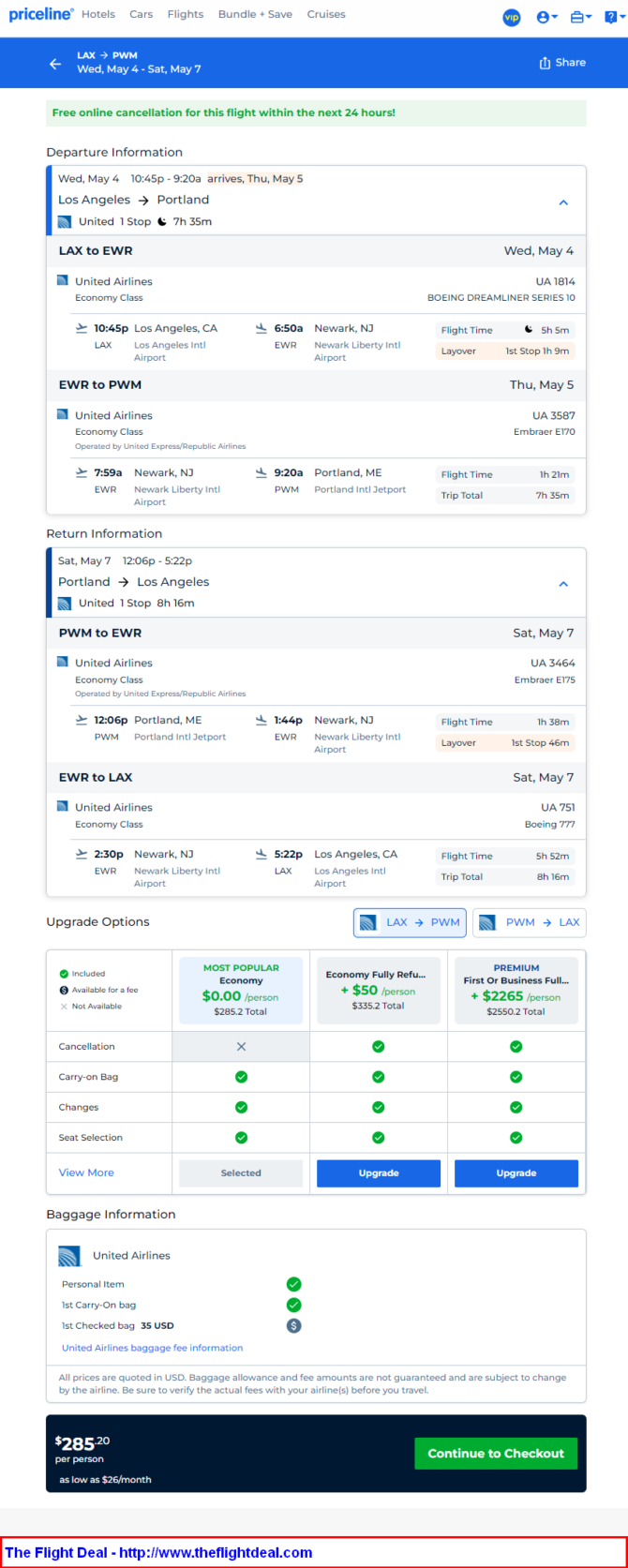
Task: Open the Priceline logo home link
Action: click(x=41, y=14)
